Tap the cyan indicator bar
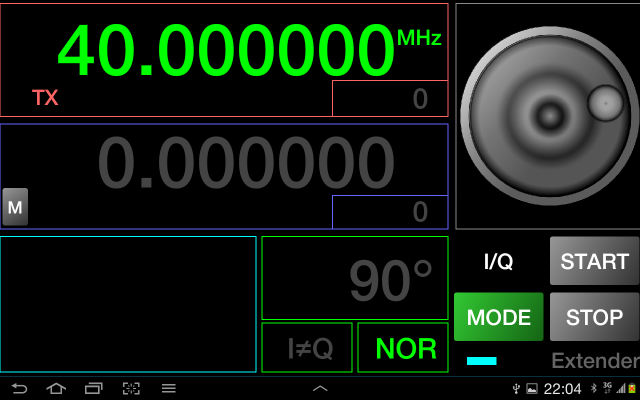This screenshot has width=640, height=400. coord(482,361)
